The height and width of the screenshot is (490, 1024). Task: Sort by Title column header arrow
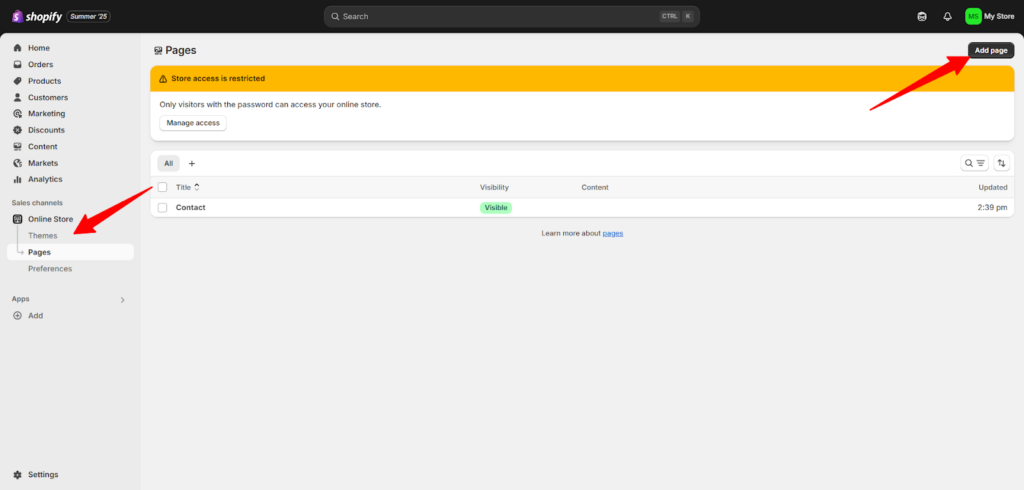(197, 187)
